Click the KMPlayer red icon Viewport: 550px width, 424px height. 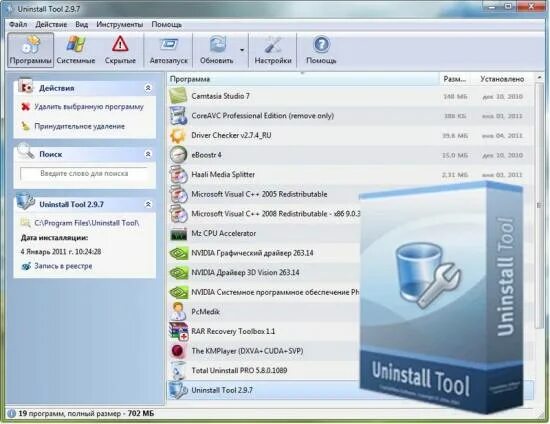click(x=179, y=351)
